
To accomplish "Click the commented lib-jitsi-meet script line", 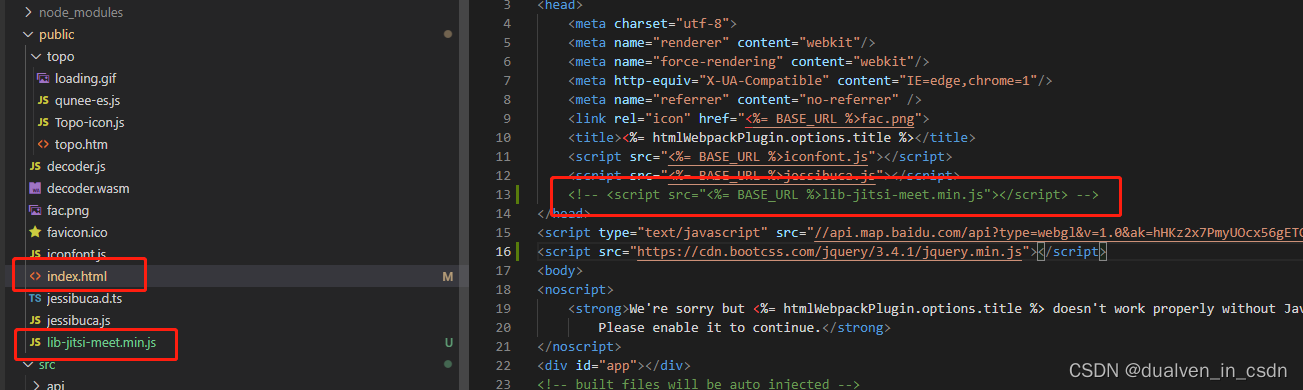I will 833,194.
